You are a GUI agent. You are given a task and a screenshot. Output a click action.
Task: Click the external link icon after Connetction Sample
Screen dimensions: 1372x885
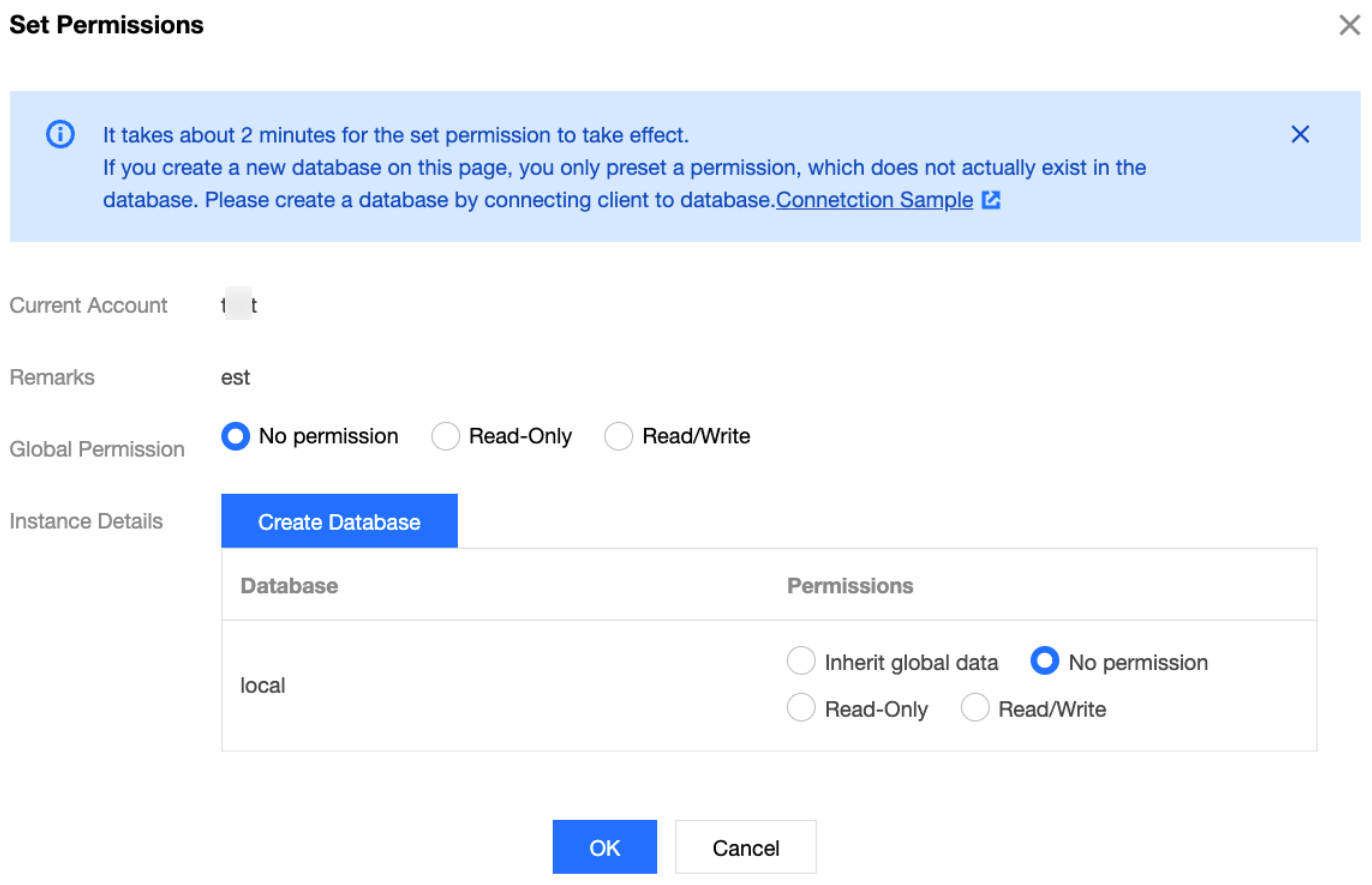coord(991,200)
